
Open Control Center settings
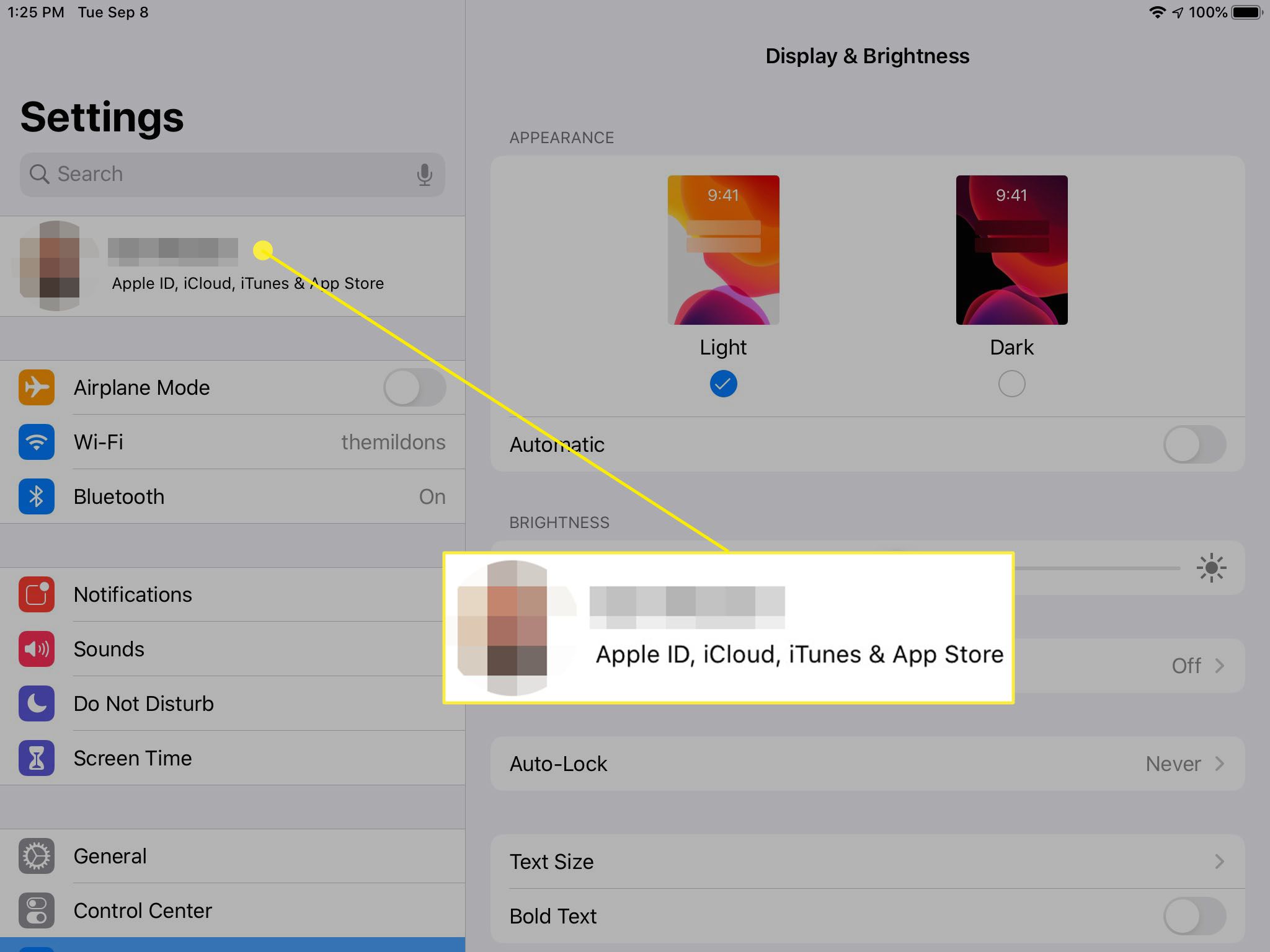233,910
